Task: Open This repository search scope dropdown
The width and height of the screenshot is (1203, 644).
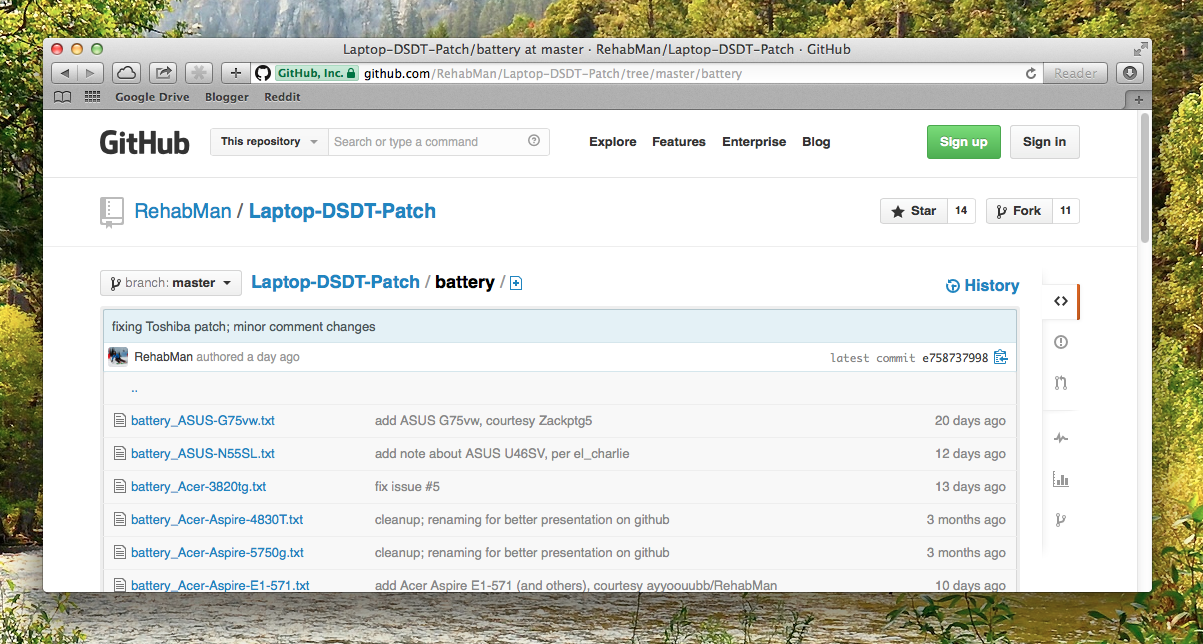Action: 269,142
